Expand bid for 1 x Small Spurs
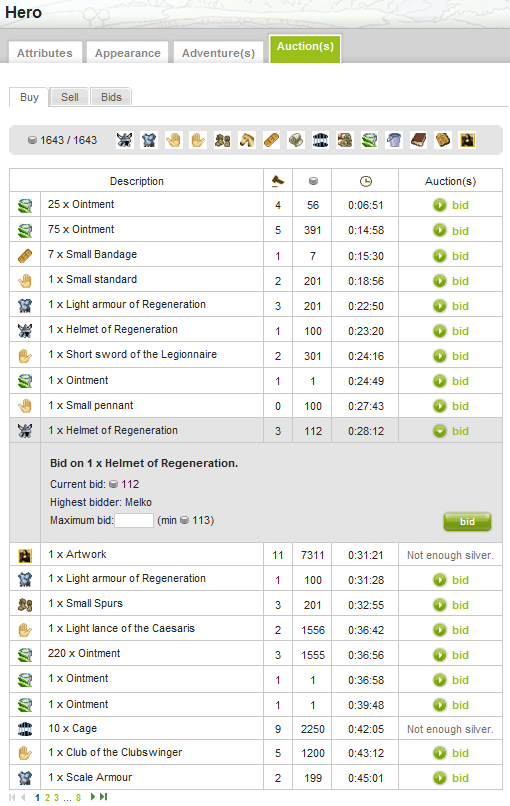Viewport: 510px width, 806px height. coord(451,605)
